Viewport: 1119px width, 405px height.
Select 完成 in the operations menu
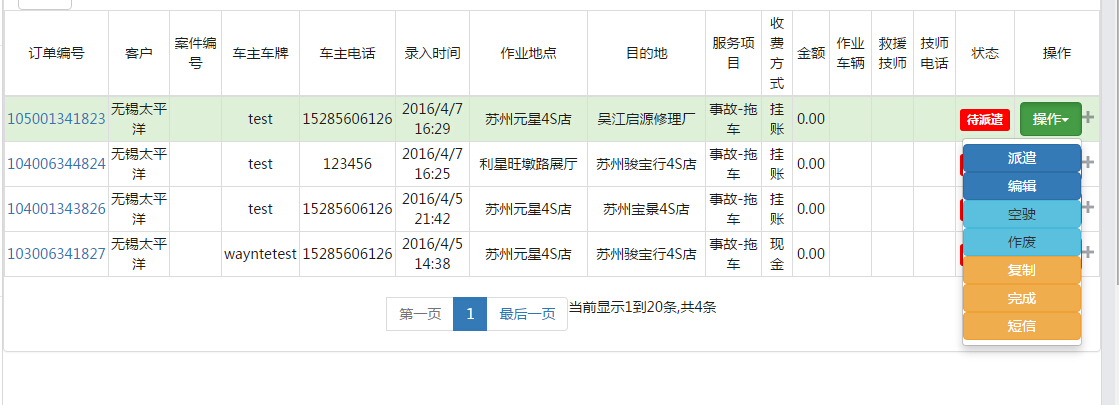[1021, 298]
